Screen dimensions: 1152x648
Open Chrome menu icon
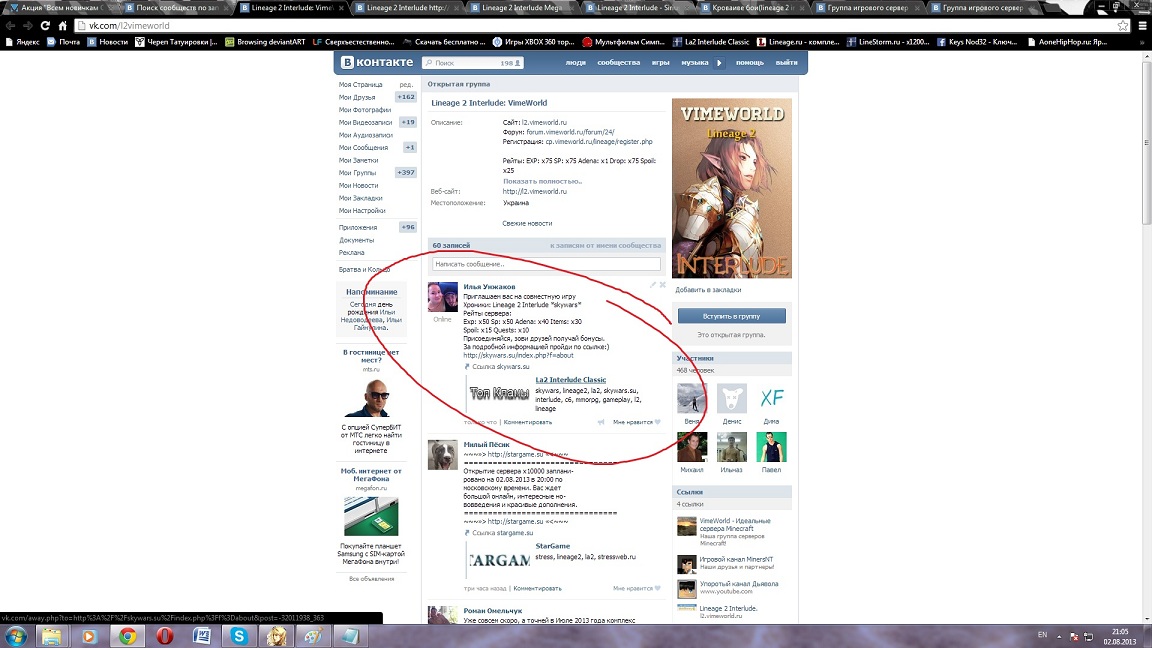click(x=1142, y=26)
